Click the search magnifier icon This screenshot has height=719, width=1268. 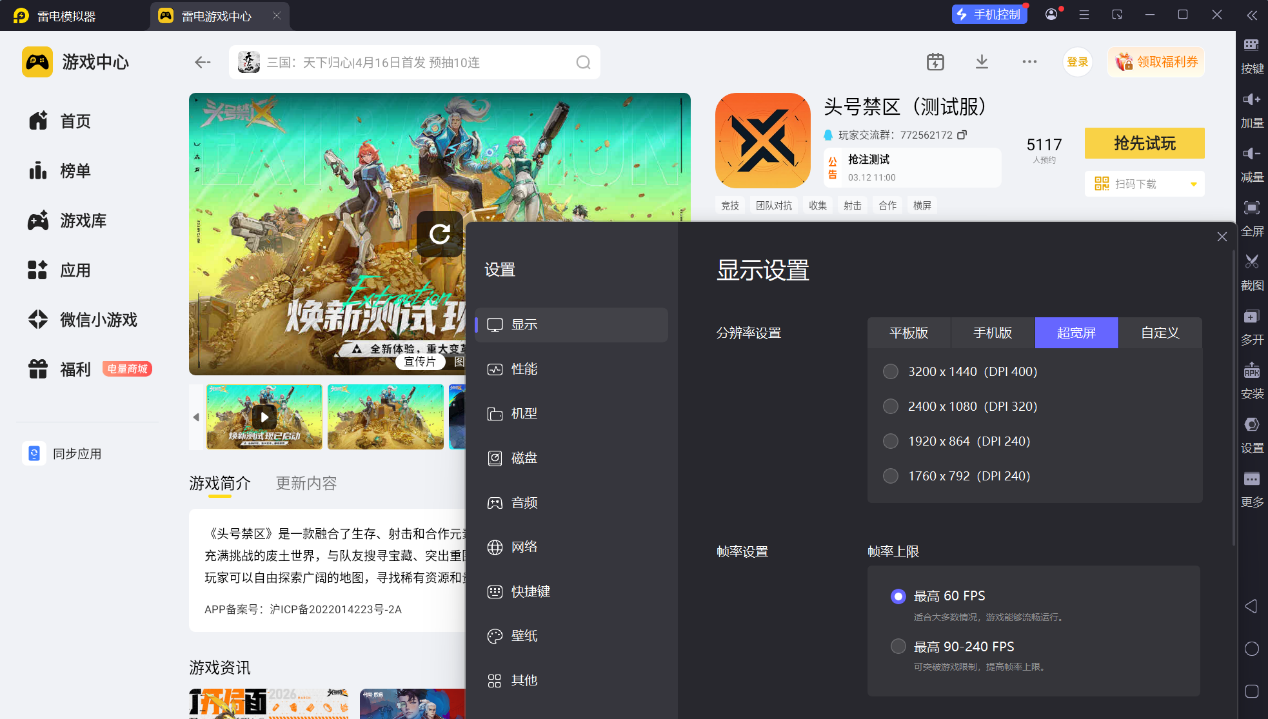click(583, 62)
